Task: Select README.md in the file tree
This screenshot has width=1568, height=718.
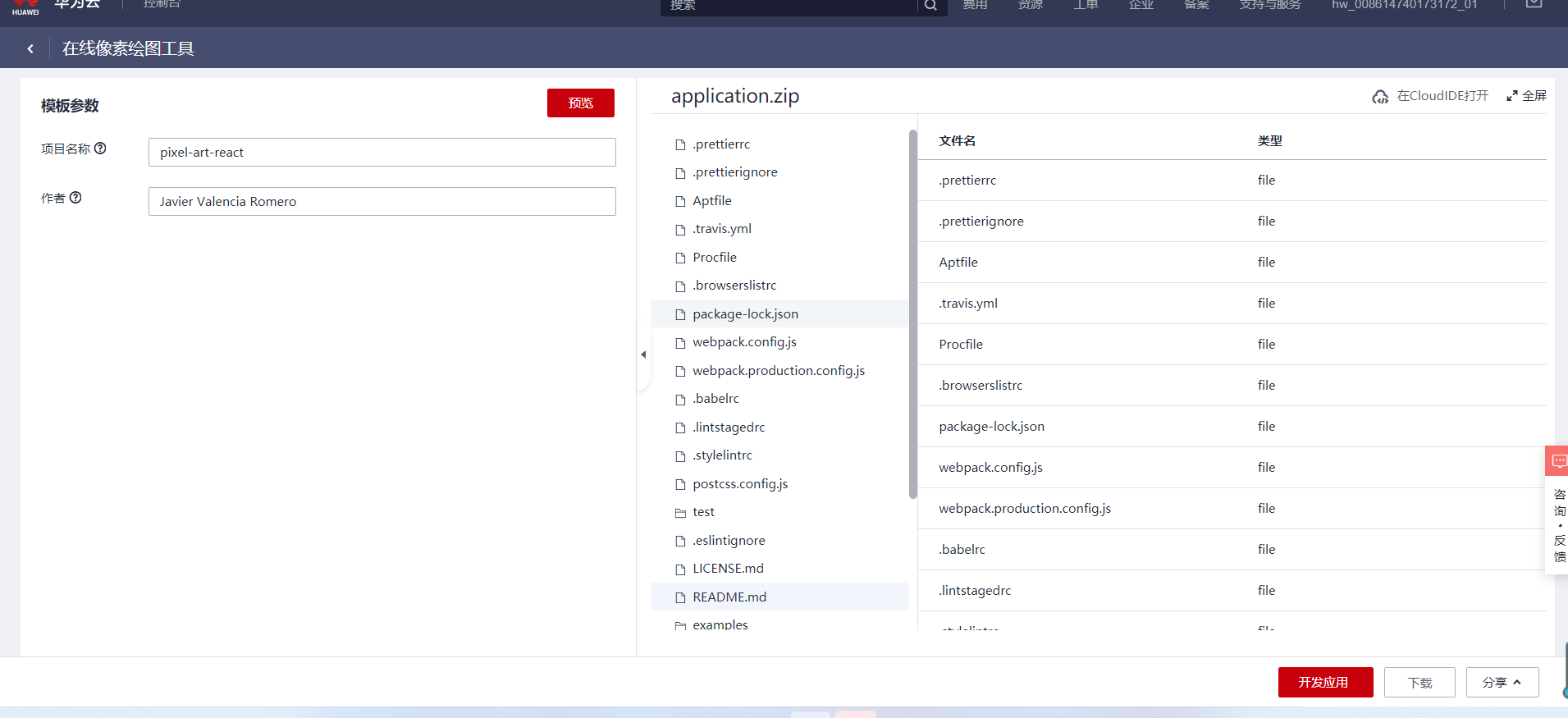Action: pos(779,597)
